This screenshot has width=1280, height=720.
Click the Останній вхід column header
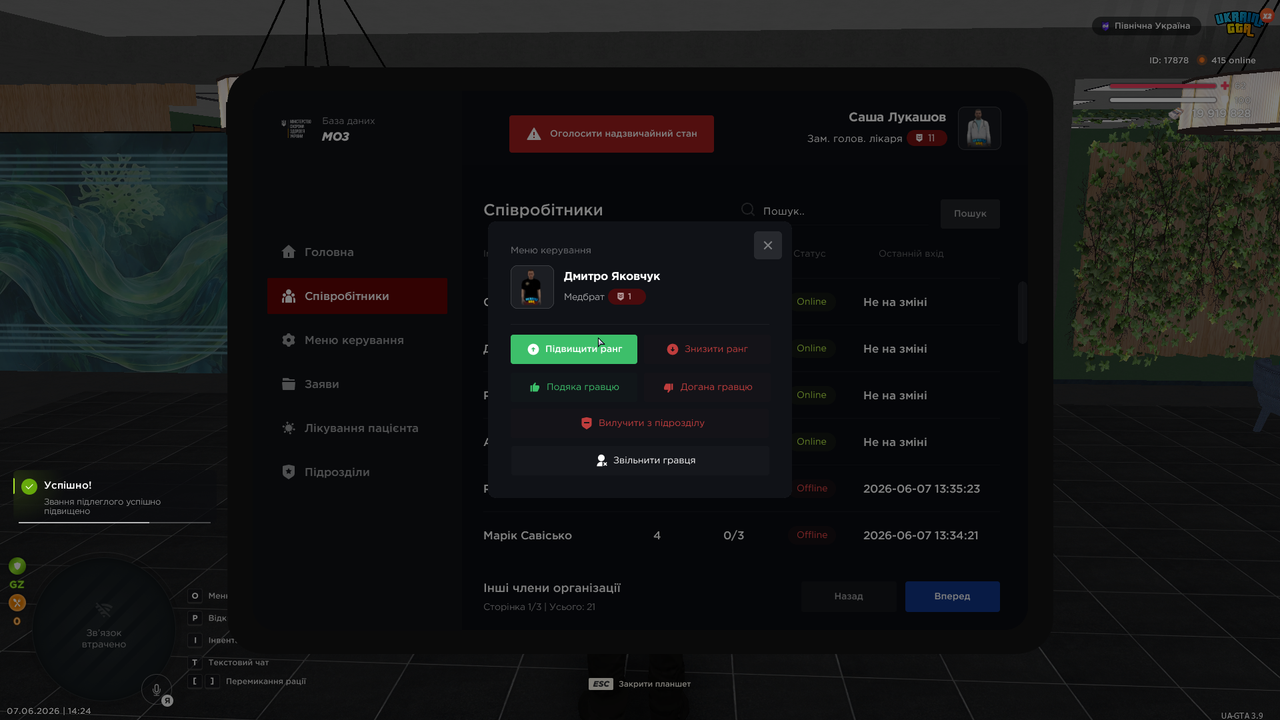tap(911, 254)
